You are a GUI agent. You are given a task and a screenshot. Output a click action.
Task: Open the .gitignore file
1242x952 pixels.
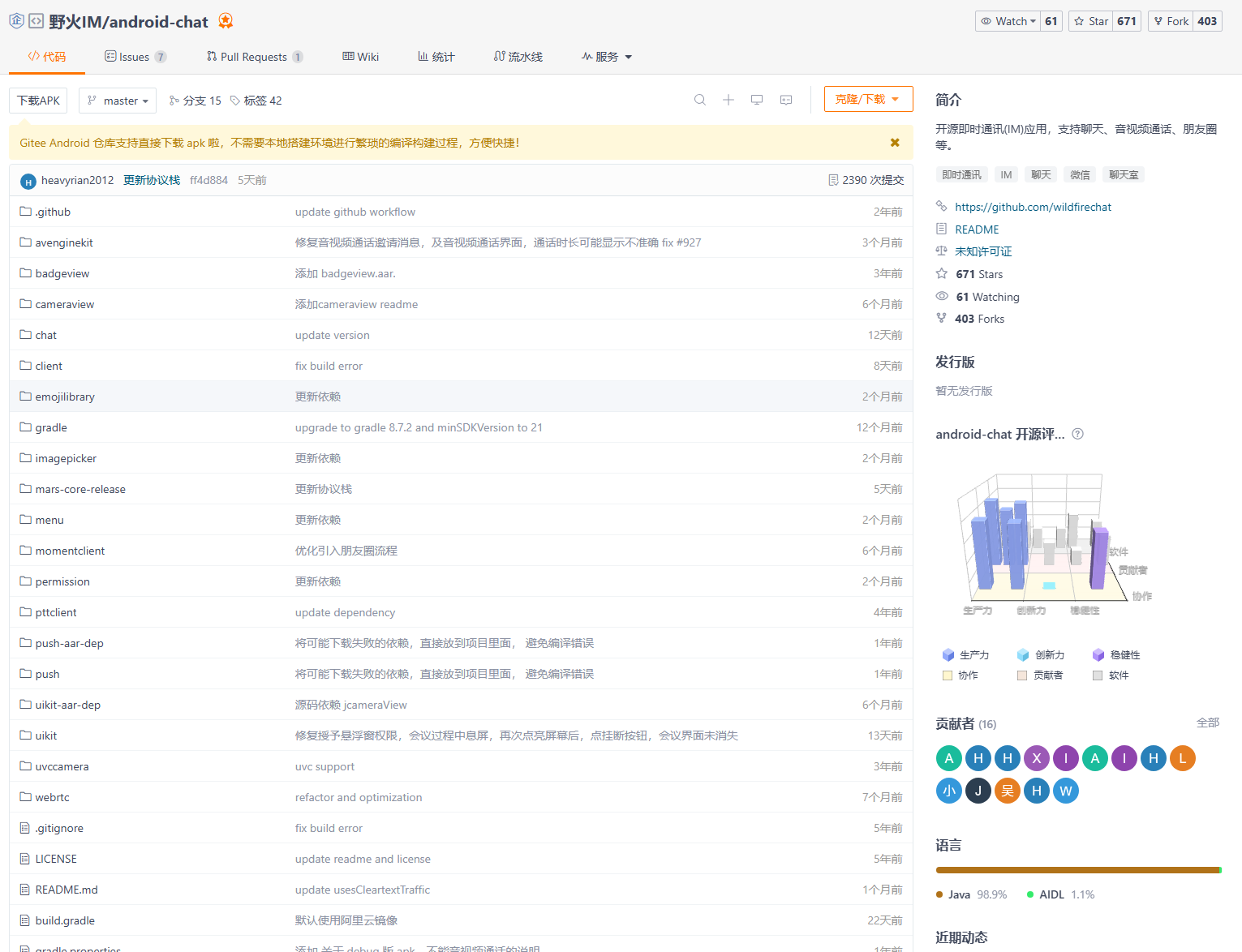pyautogui.click(x=59, y=828)
